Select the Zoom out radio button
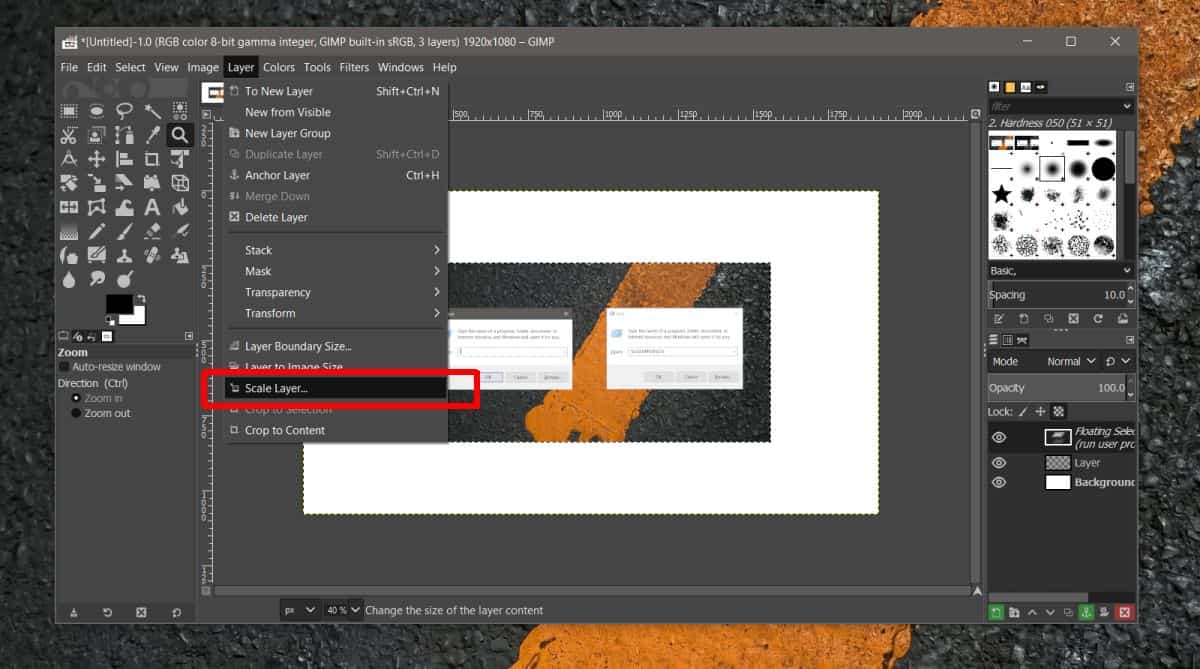 coord(76,413)
